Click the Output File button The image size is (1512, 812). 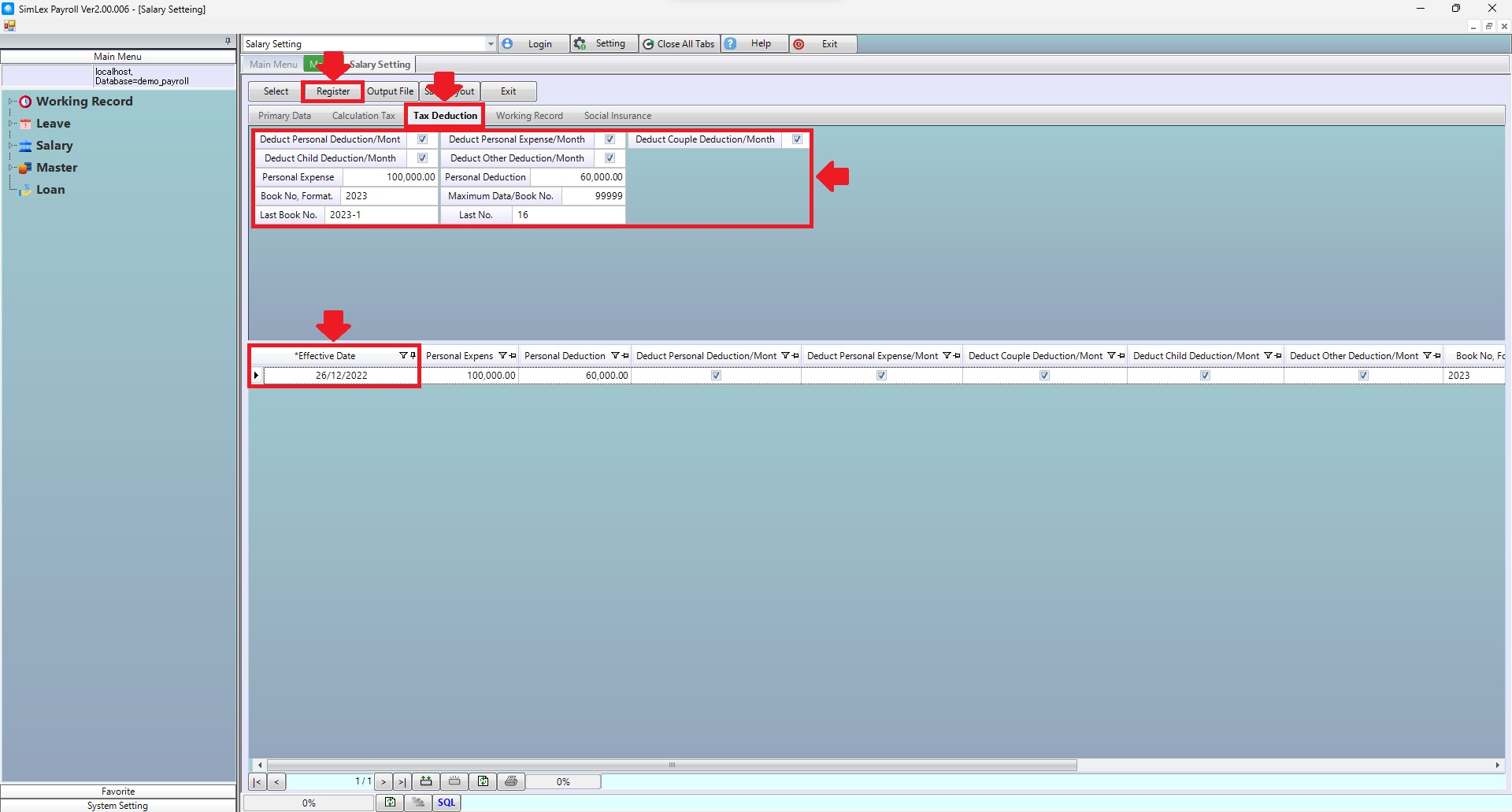(390, 91)
